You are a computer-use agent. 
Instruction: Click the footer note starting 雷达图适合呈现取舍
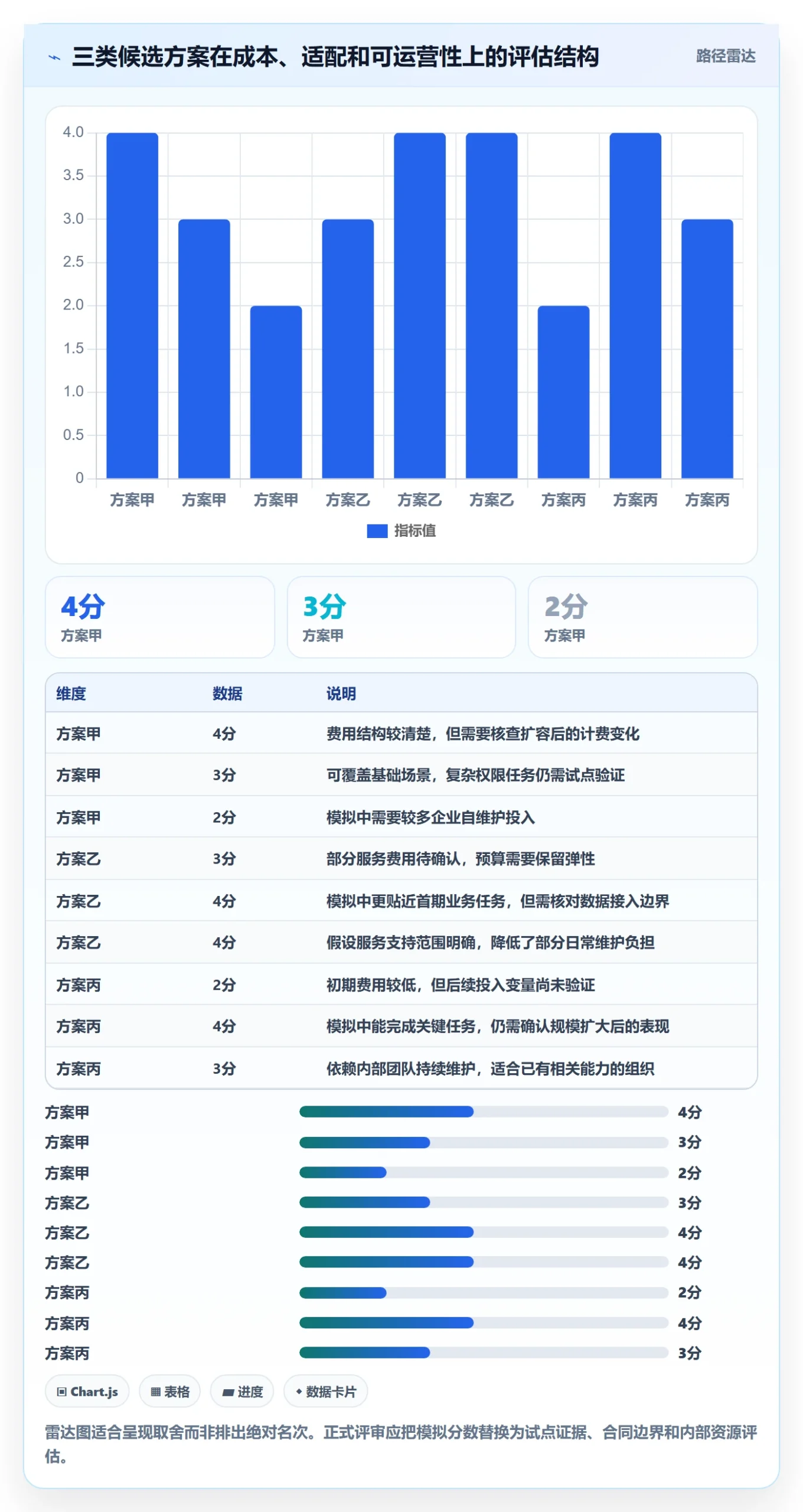(x=401, y=1444)
